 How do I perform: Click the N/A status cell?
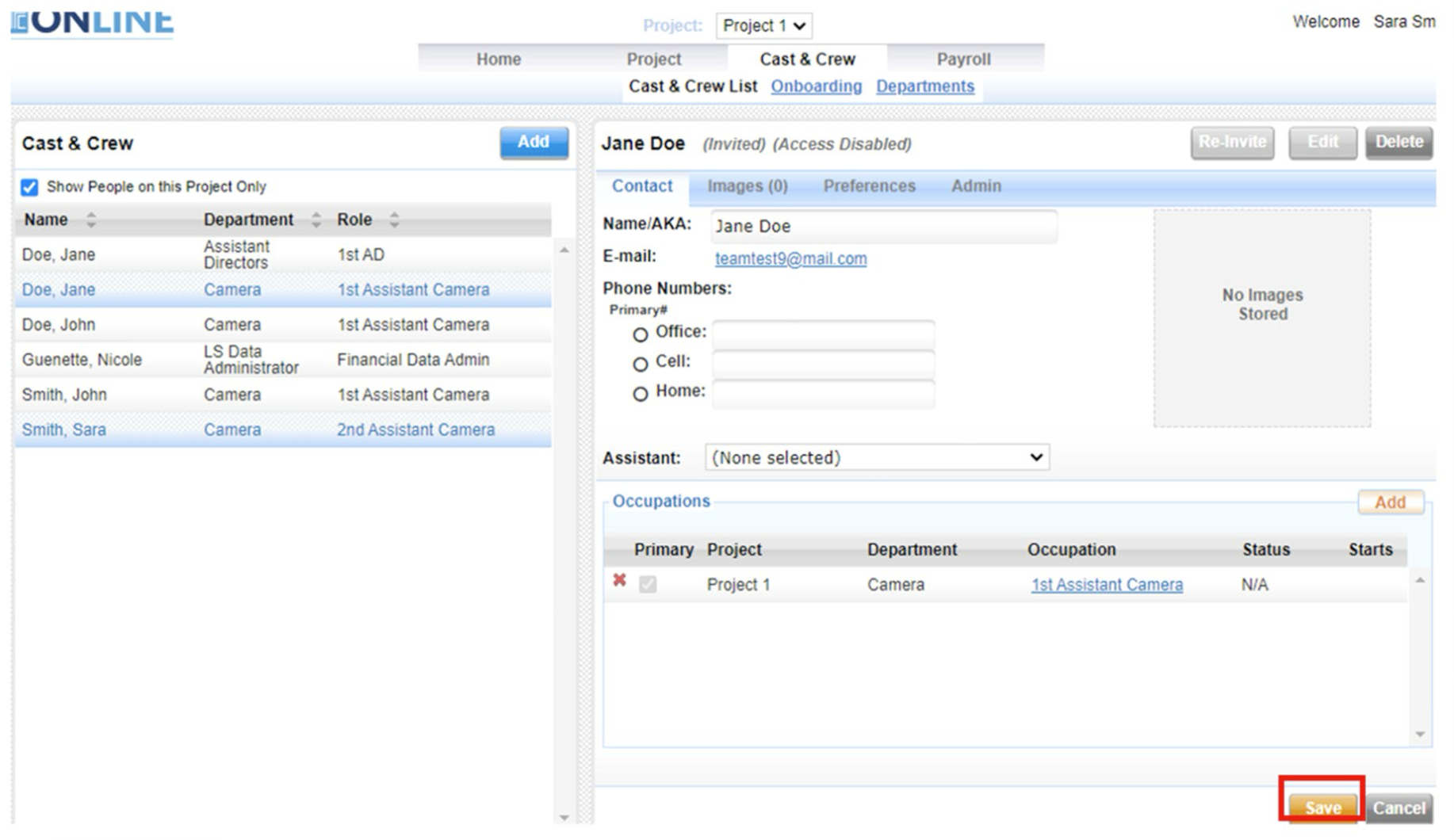coord(1254,585)
